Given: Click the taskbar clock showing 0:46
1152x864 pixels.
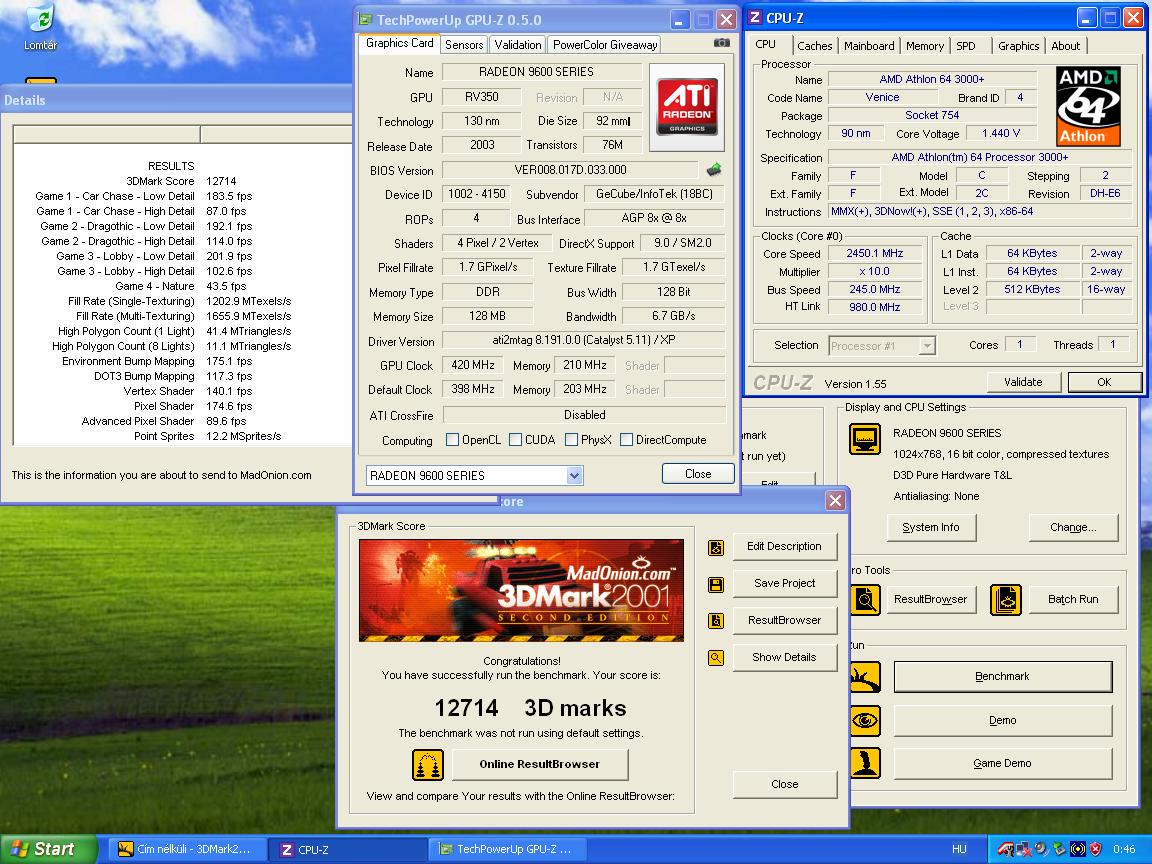Looking at the screenshot, I should point(1124,849).
